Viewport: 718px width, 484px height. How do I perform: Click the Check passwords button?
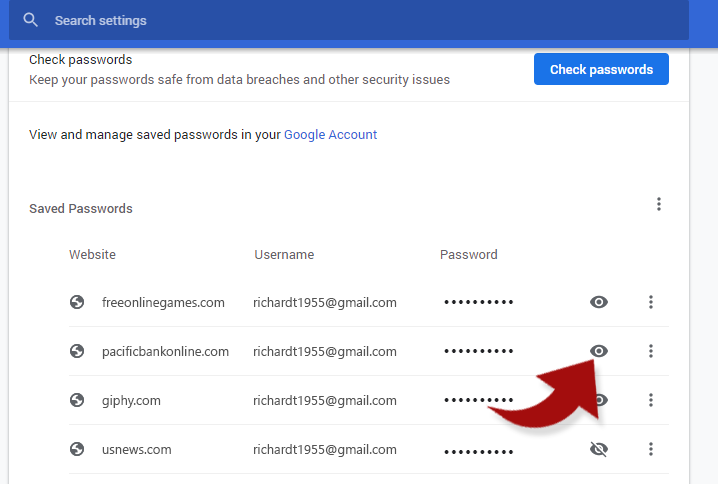601,69
